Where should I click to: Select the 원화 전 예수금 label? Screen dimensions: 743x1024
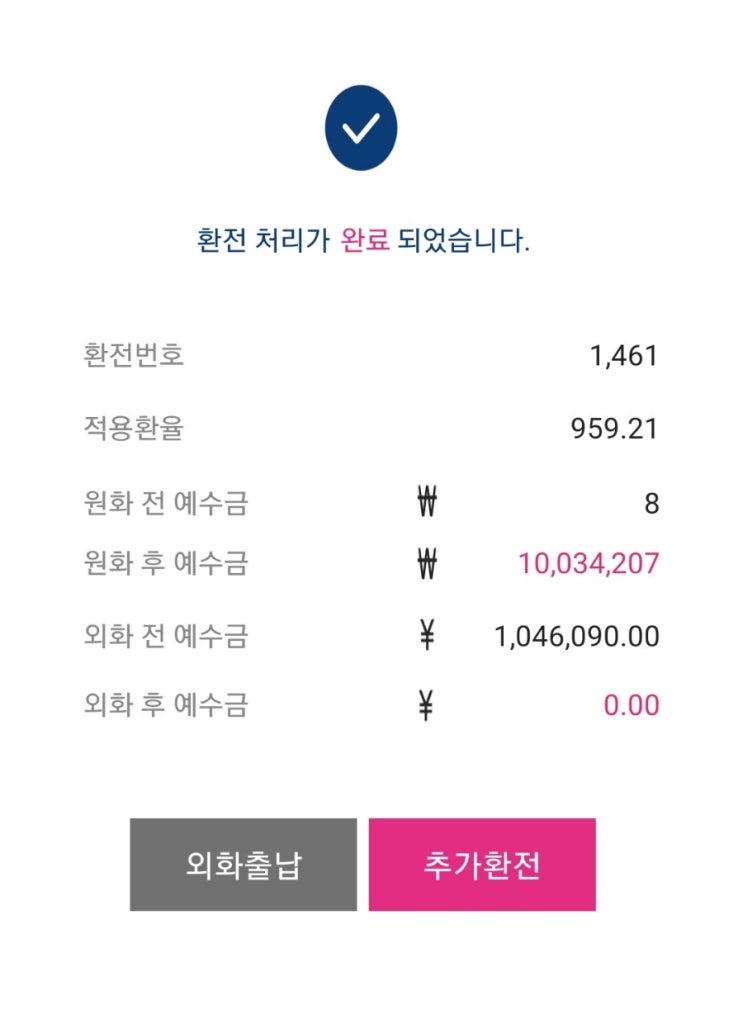click(x=166, y=503)
